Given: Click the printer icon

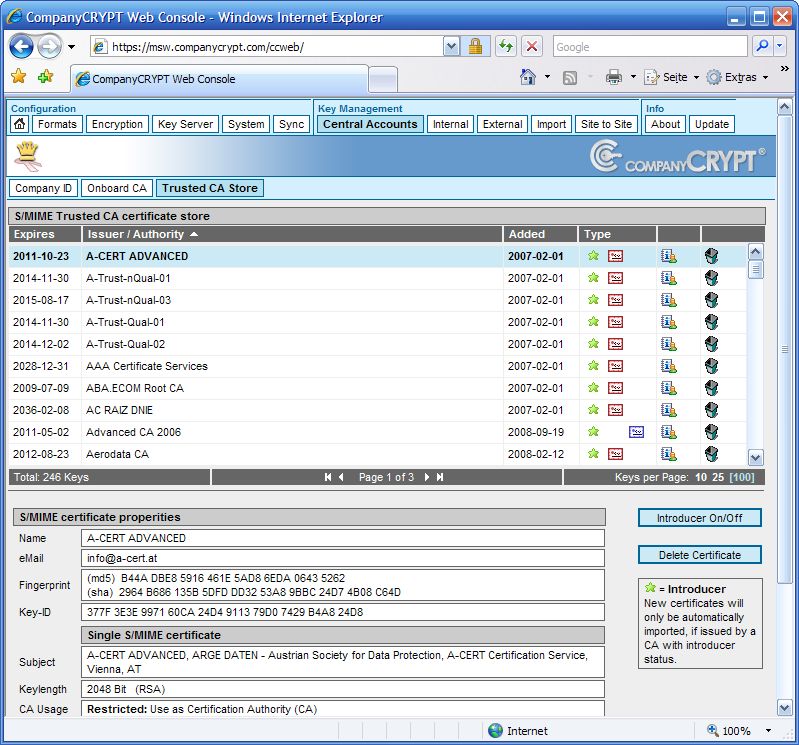Looking at the screenshot, I should coord(614,77).
